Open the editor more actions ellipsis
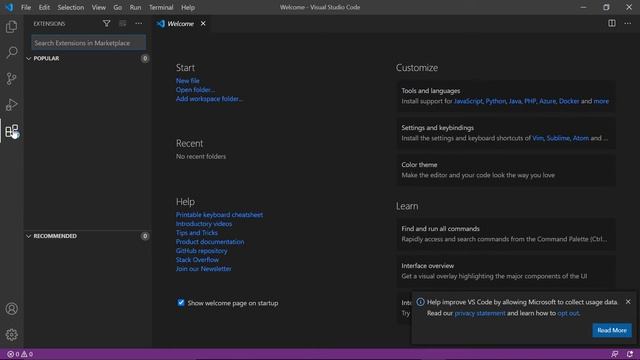640x360 pixels. pyautogui.click(x=627, y=23)
